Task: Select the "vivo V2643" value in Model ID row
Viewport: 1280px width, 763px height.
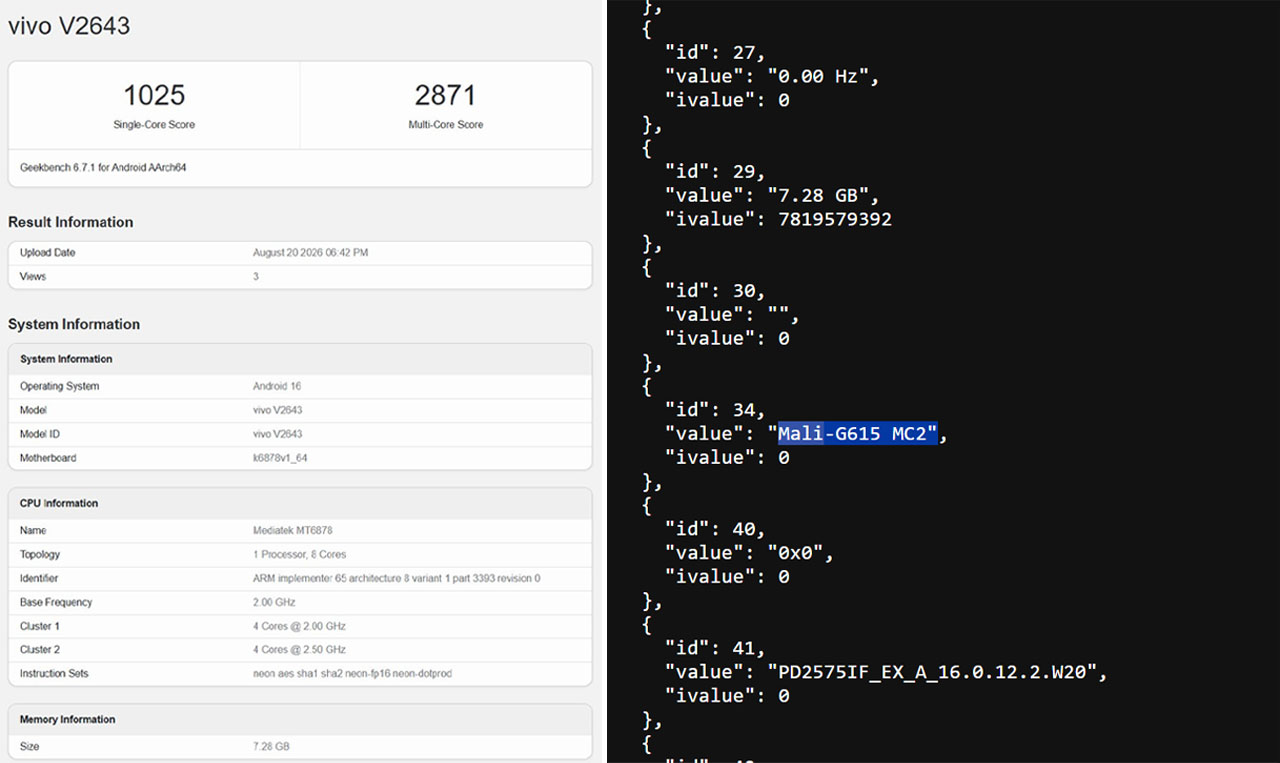Action: coord(277,434)
